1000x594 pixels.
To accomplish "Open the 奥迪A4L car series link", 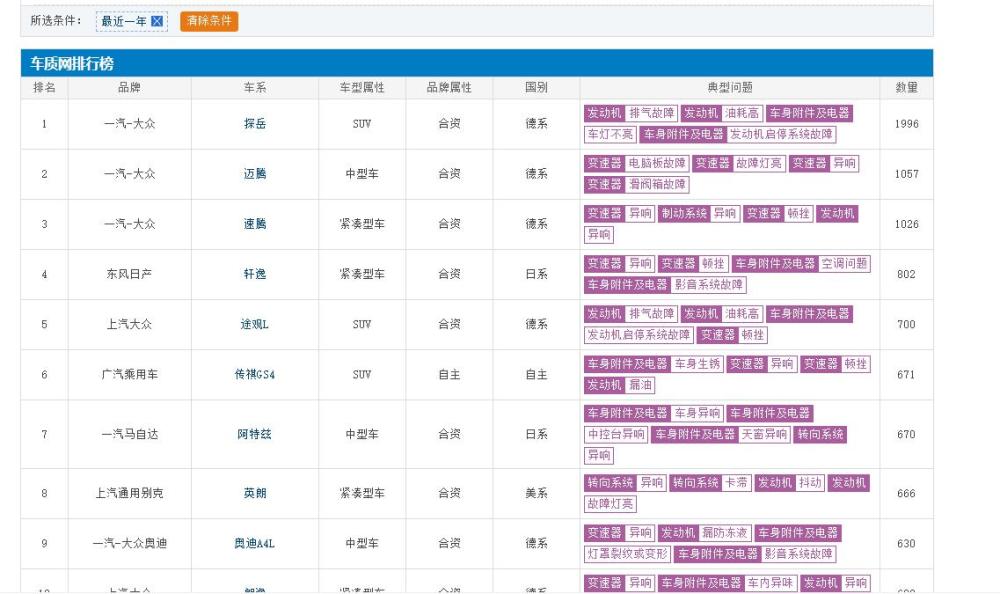I will (x=254, y=544).
